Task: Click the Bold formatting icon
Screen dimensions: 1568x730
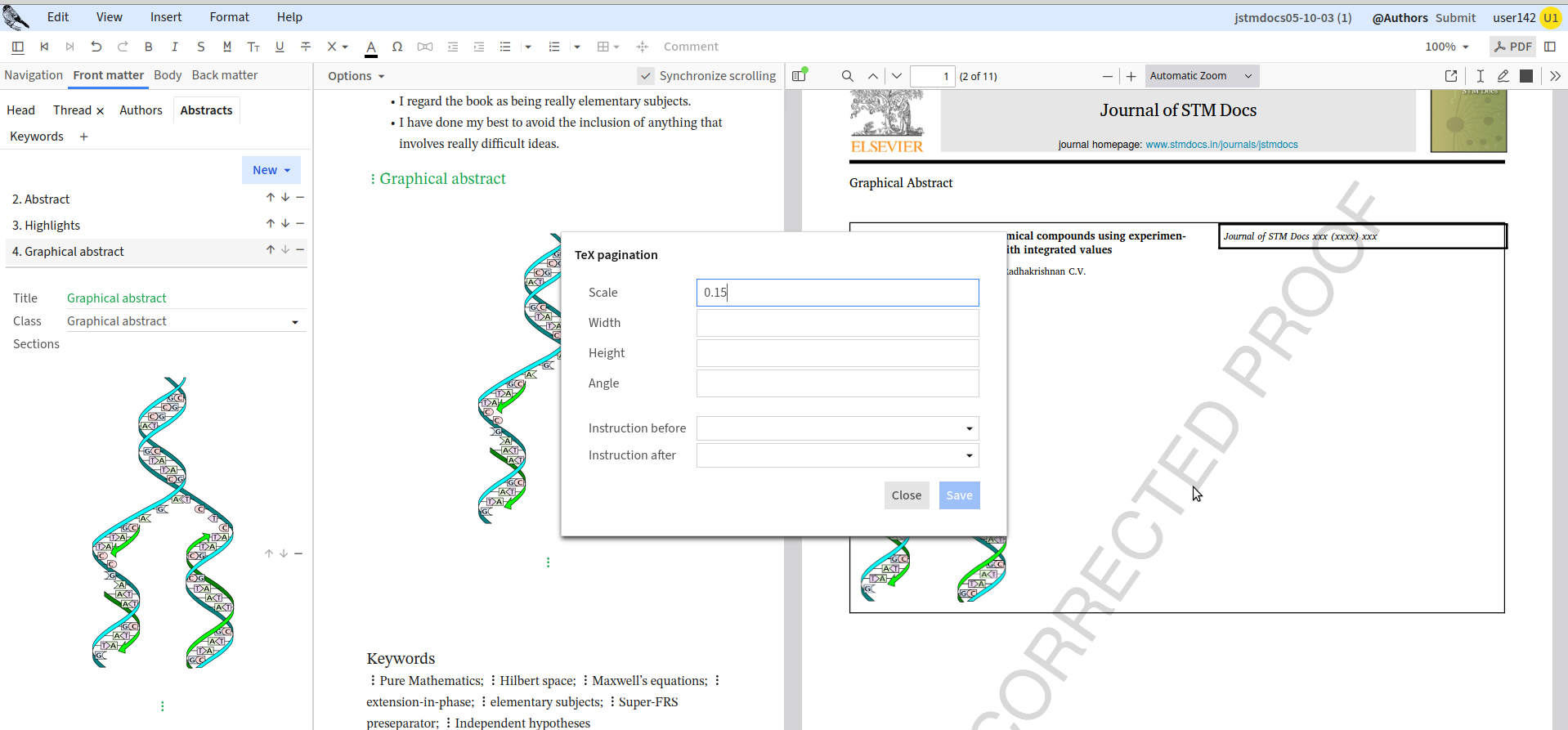Action: pyautogui.click(x=148, y=47)
